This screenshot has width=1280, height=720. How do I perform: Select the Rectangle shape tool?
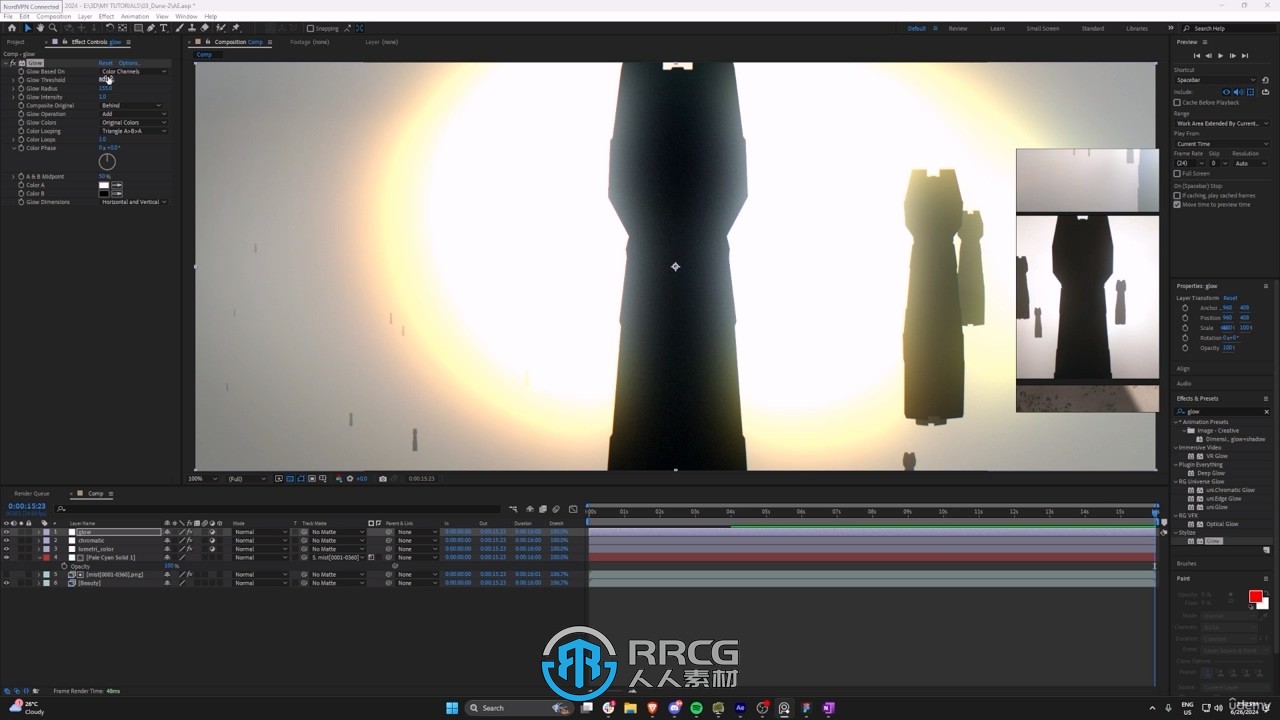(x=138, y=28)
